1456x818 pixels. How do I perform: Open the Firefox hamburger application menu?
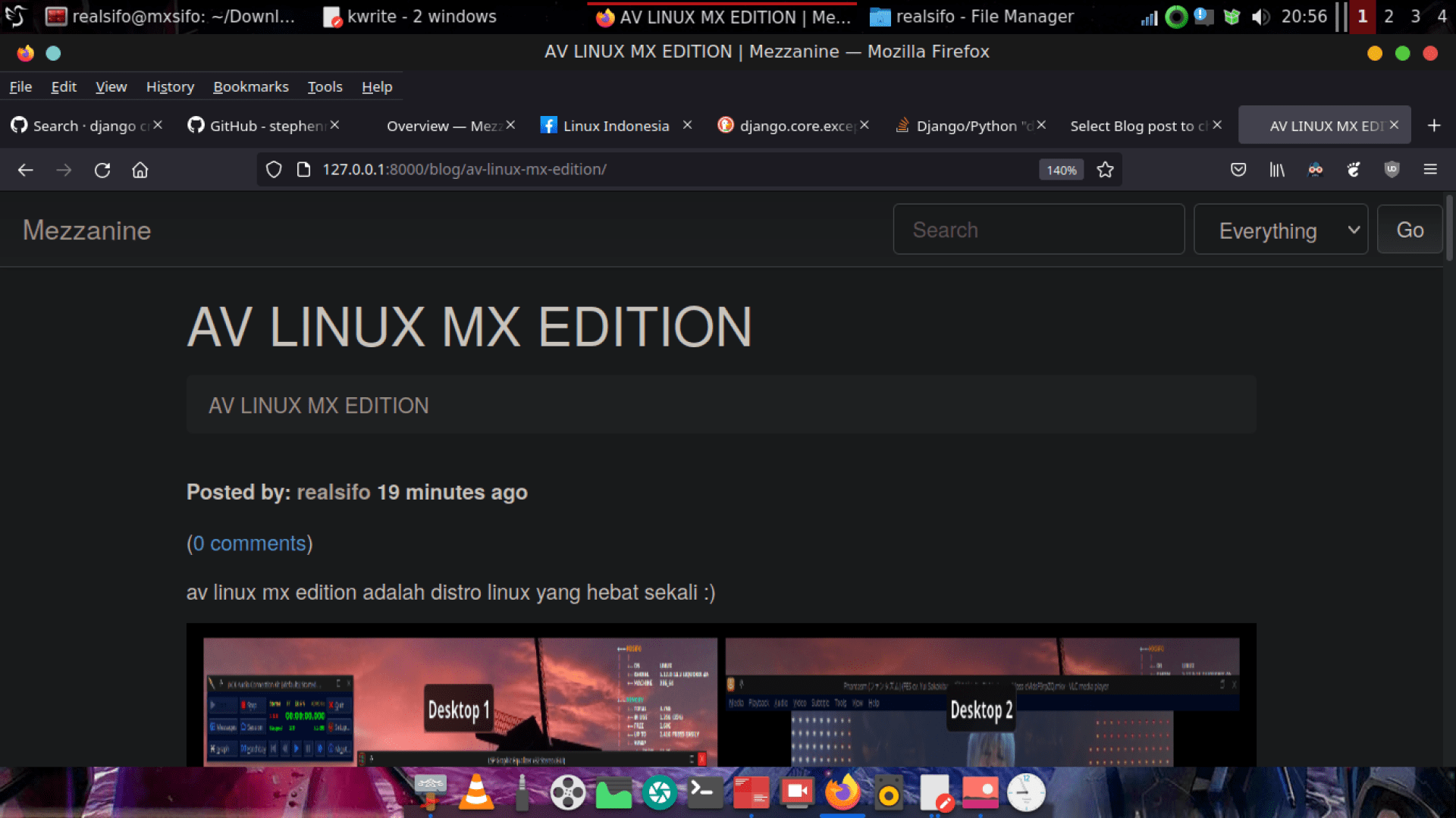(1430, 170)
